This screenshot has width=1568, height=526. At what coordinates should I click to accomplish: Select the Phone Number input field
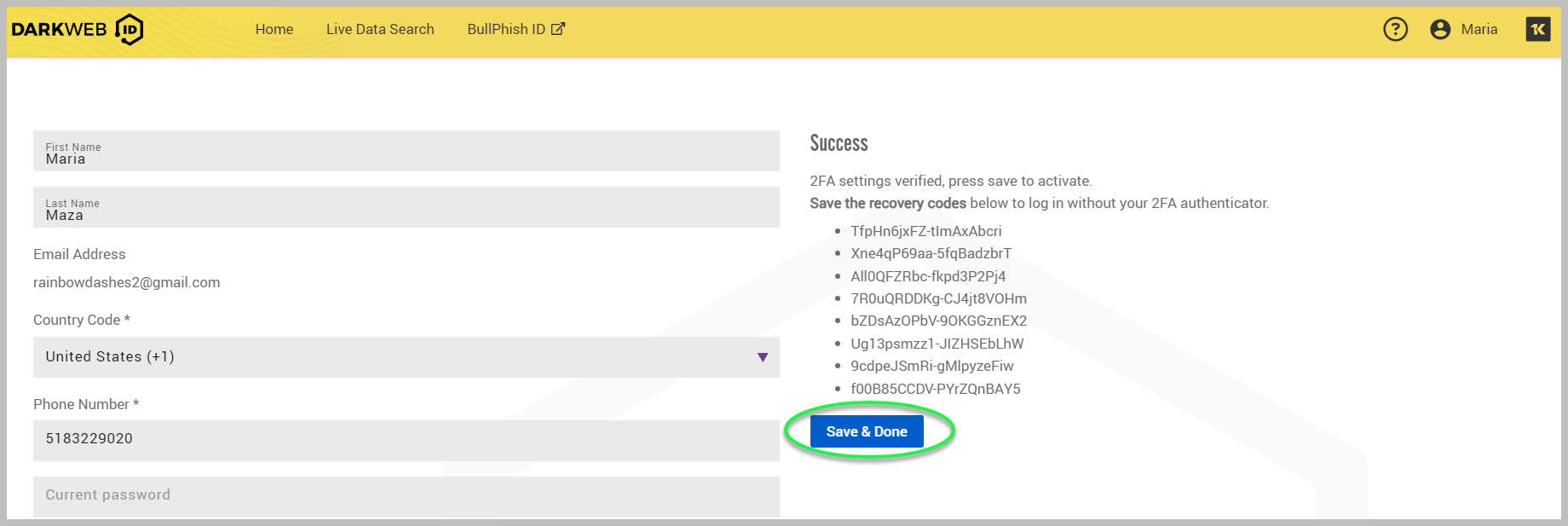pyautogui.click(x=406, y=440)
